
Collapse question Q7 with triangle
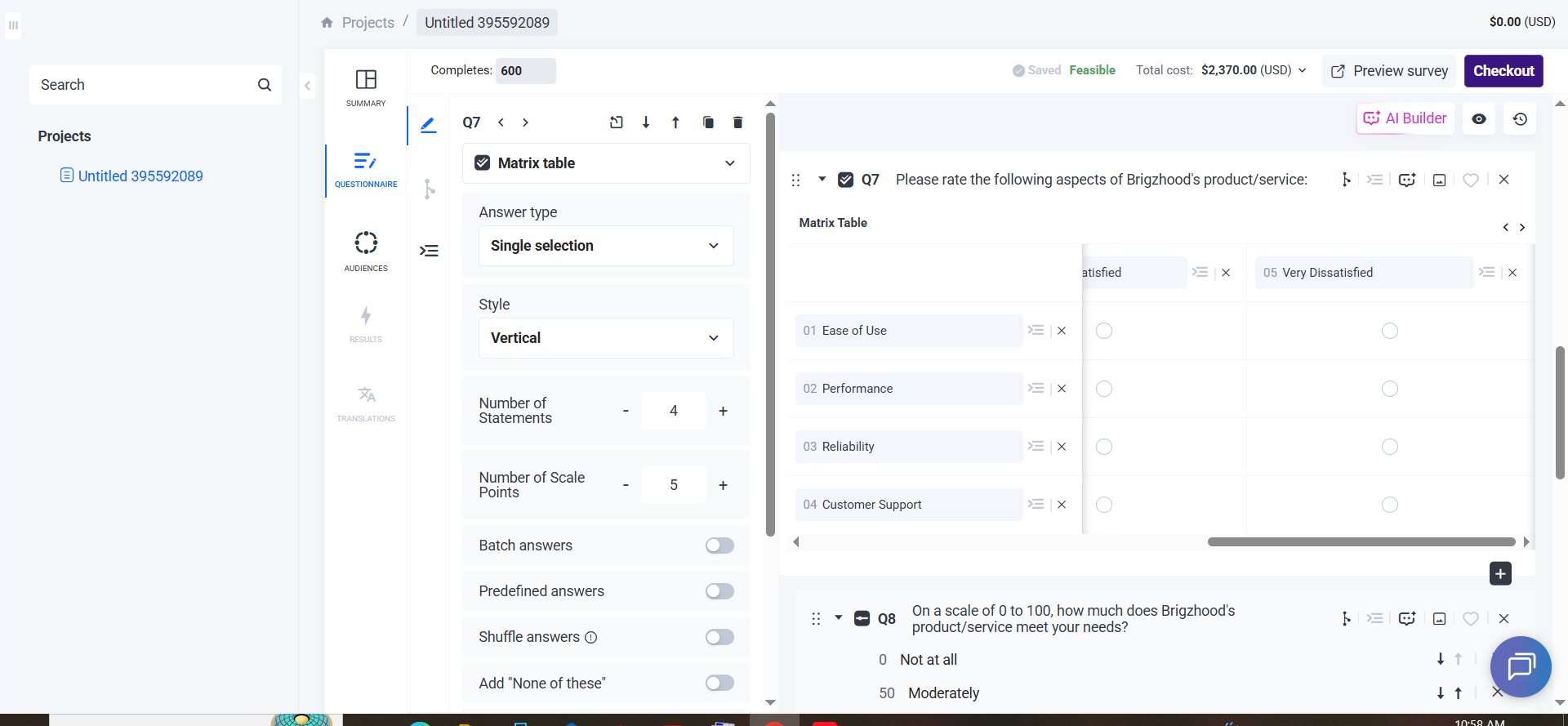[x=822, y=179]
